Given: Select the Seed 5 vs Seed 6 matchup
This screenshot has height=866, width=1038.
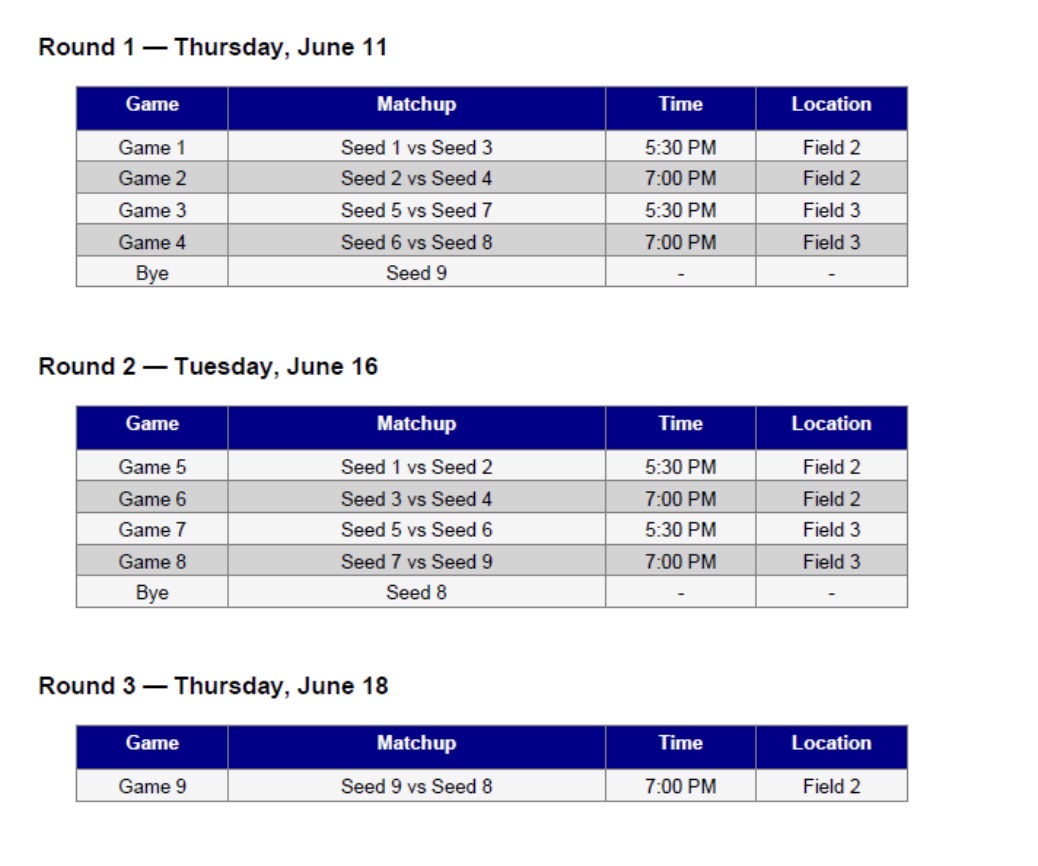Looking at the screenshot, I should [x=416, y=530].
